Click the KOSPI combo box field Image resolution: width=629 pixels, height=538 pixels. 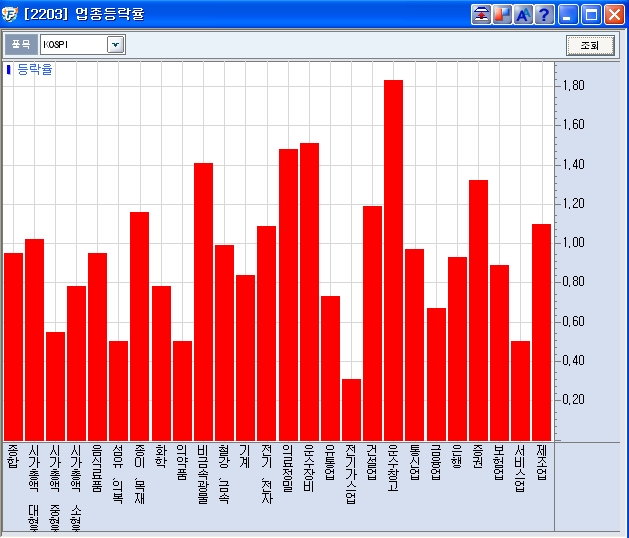tap(83, 45)
